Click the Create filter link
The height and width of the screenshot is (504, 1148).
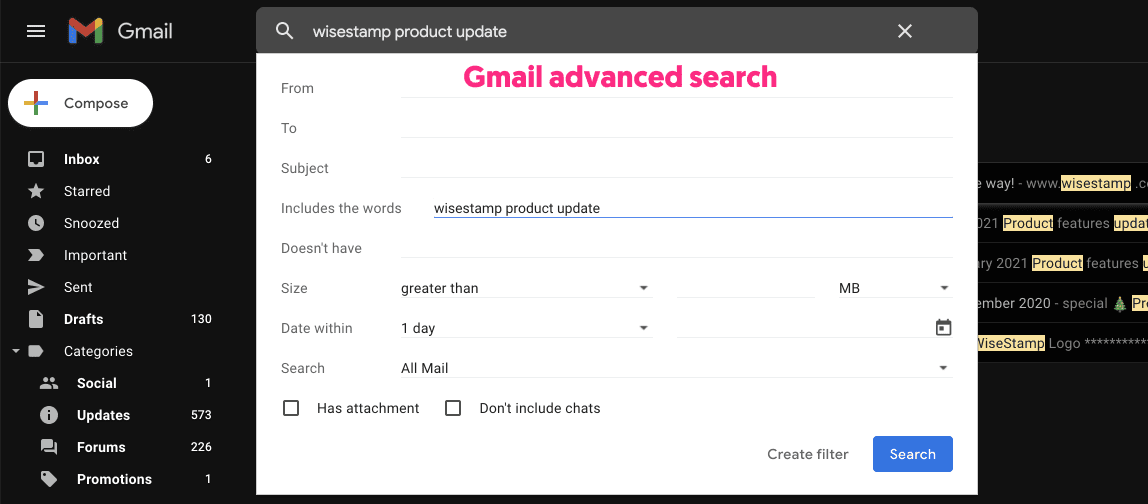(807, 454)
